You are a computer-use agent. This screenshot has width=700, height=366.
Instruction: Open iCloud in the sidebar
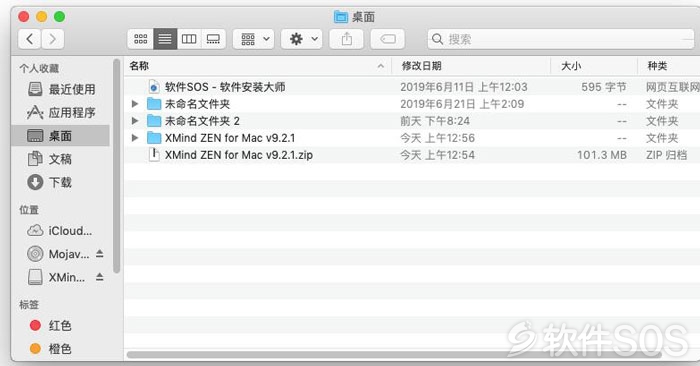pyautogui.click(x=59, y=231)
